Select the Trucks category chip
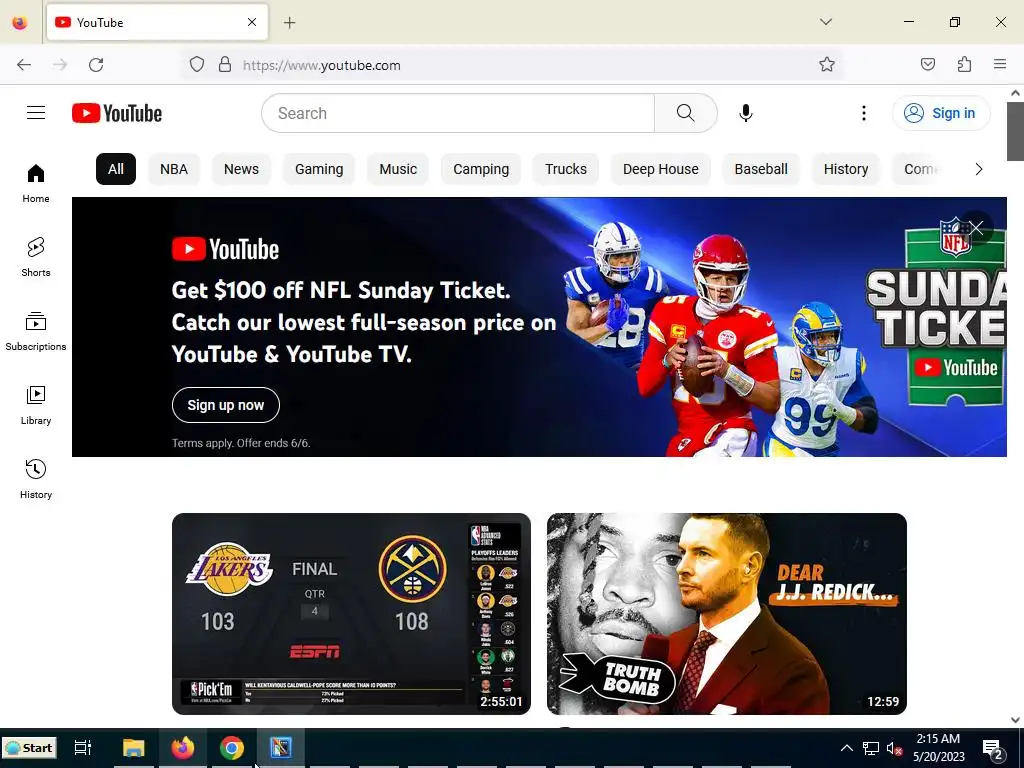The image size is (1024, 768). coord(566,169)
